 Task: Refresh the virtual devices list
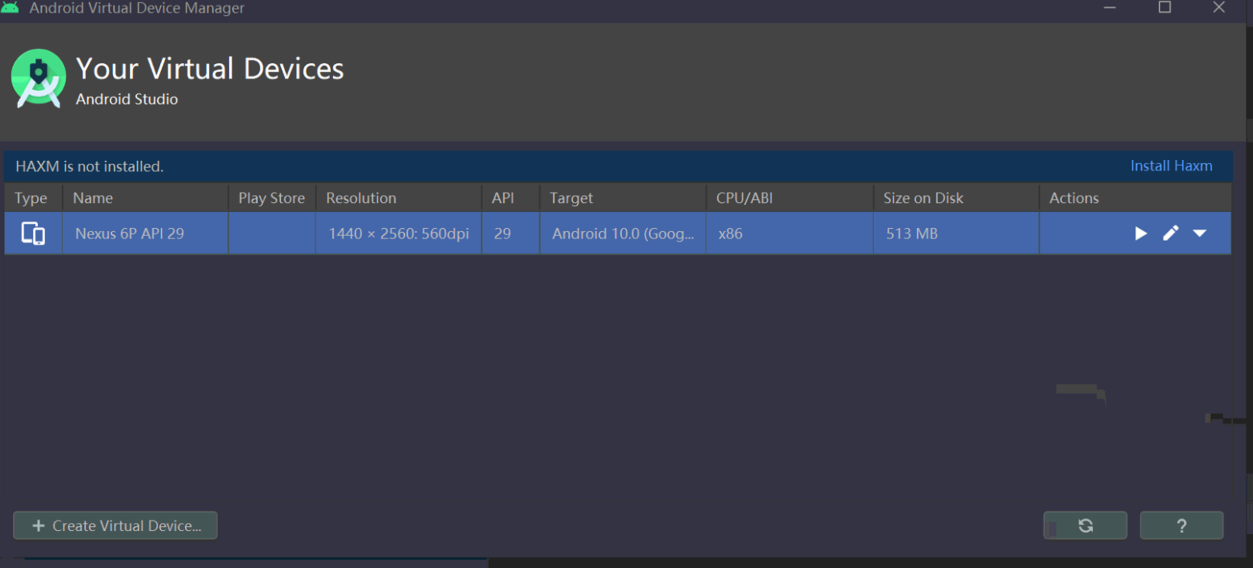coord(1085,525)
